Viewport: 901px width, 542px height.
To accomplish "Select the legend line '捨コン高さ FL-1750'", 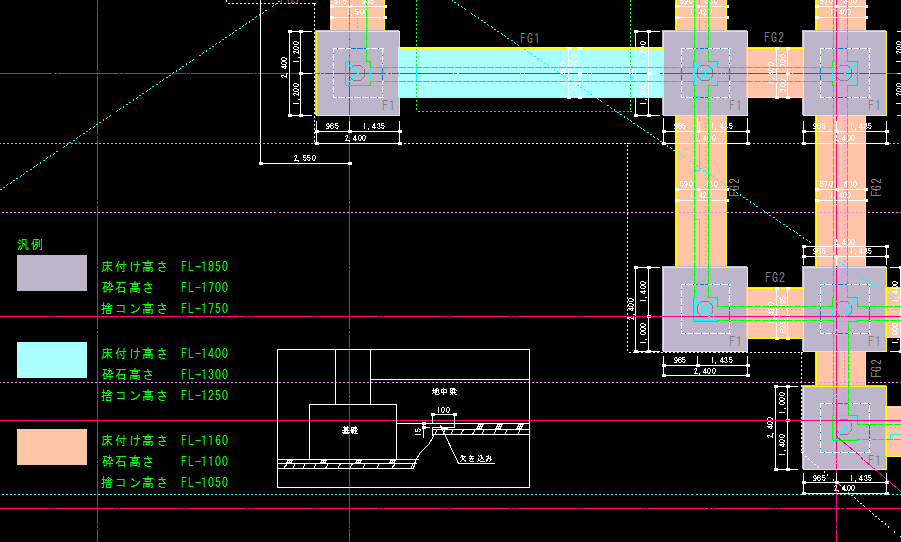I will pyautogui.click(x=165, y=309).
